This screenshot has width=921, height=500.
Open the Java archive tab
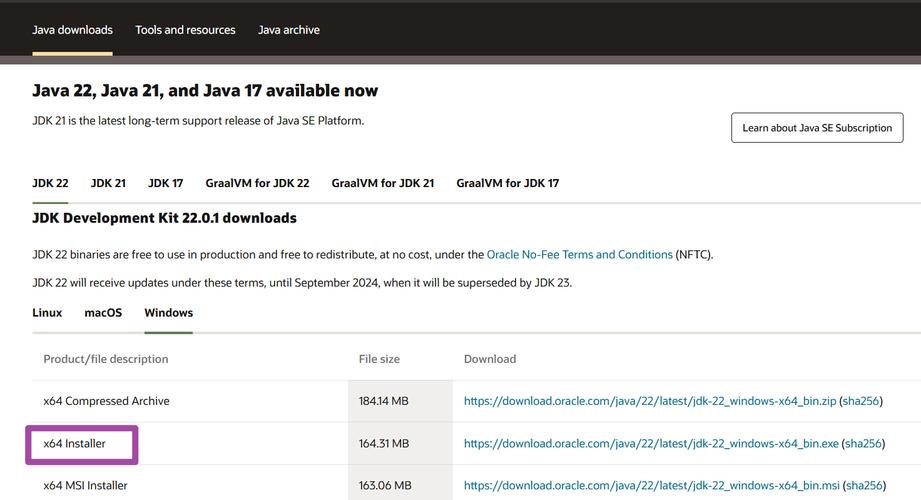[x=289, y=30]
